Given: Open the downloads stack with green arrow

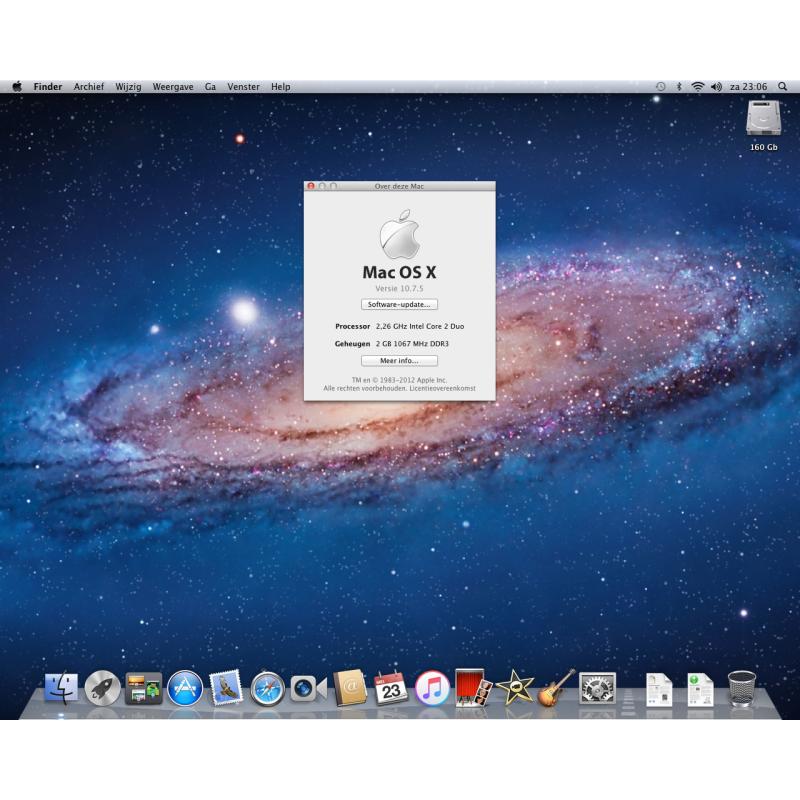Looking at the screenshot, I should 700,689.
